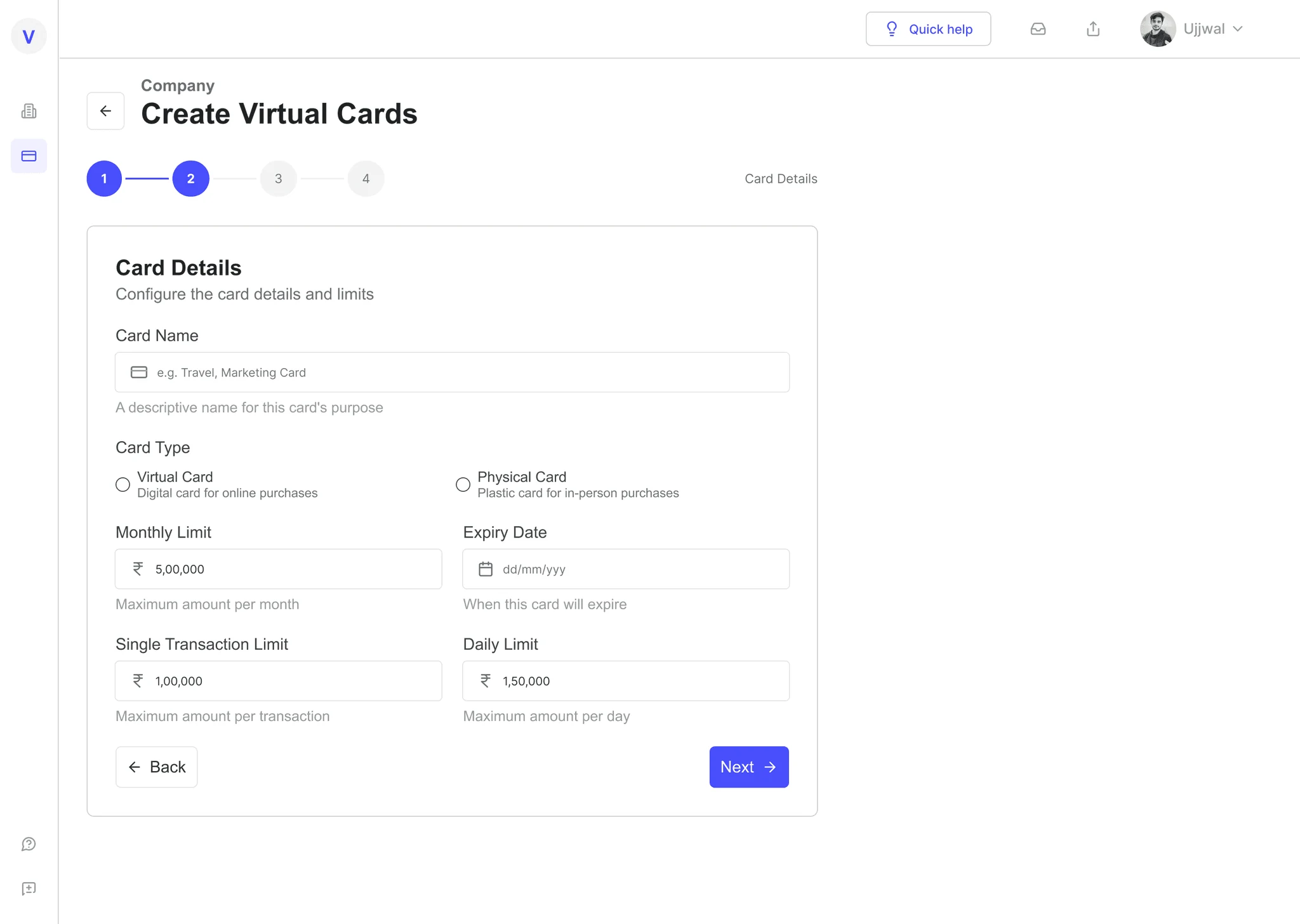Jump to step 4 in the stepper
This screenshot has height=924, width=1300.
click(x=366, y=179)
